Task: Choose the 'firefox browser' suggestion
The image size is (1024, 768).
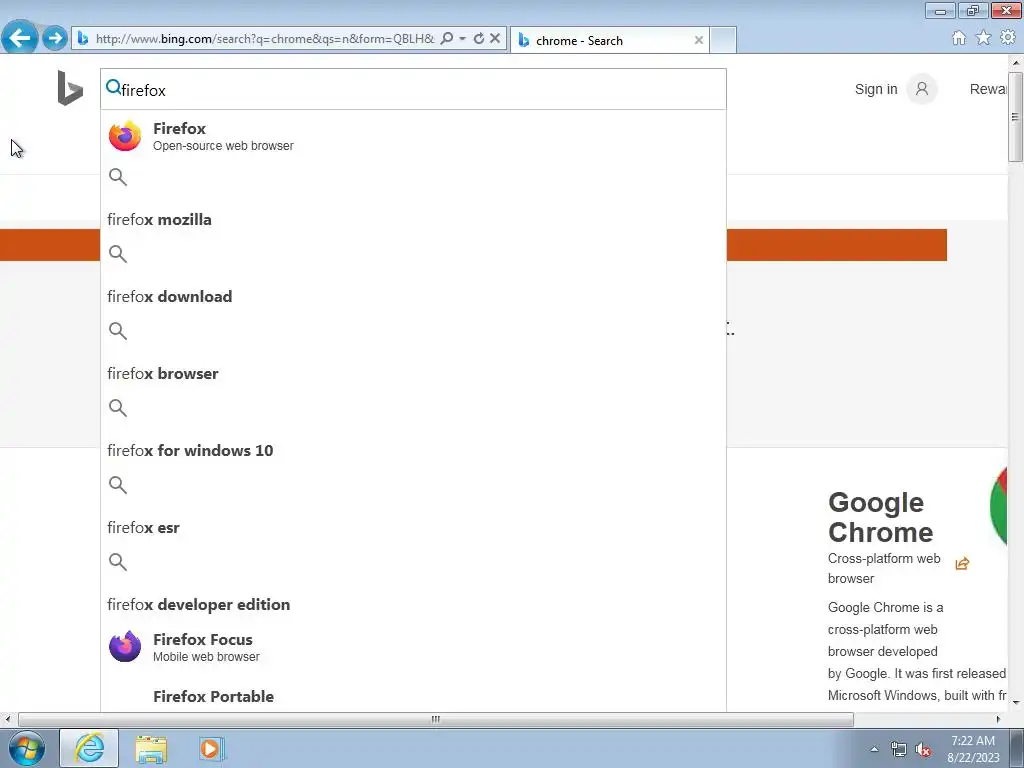Action: click(x=163, y=374)
